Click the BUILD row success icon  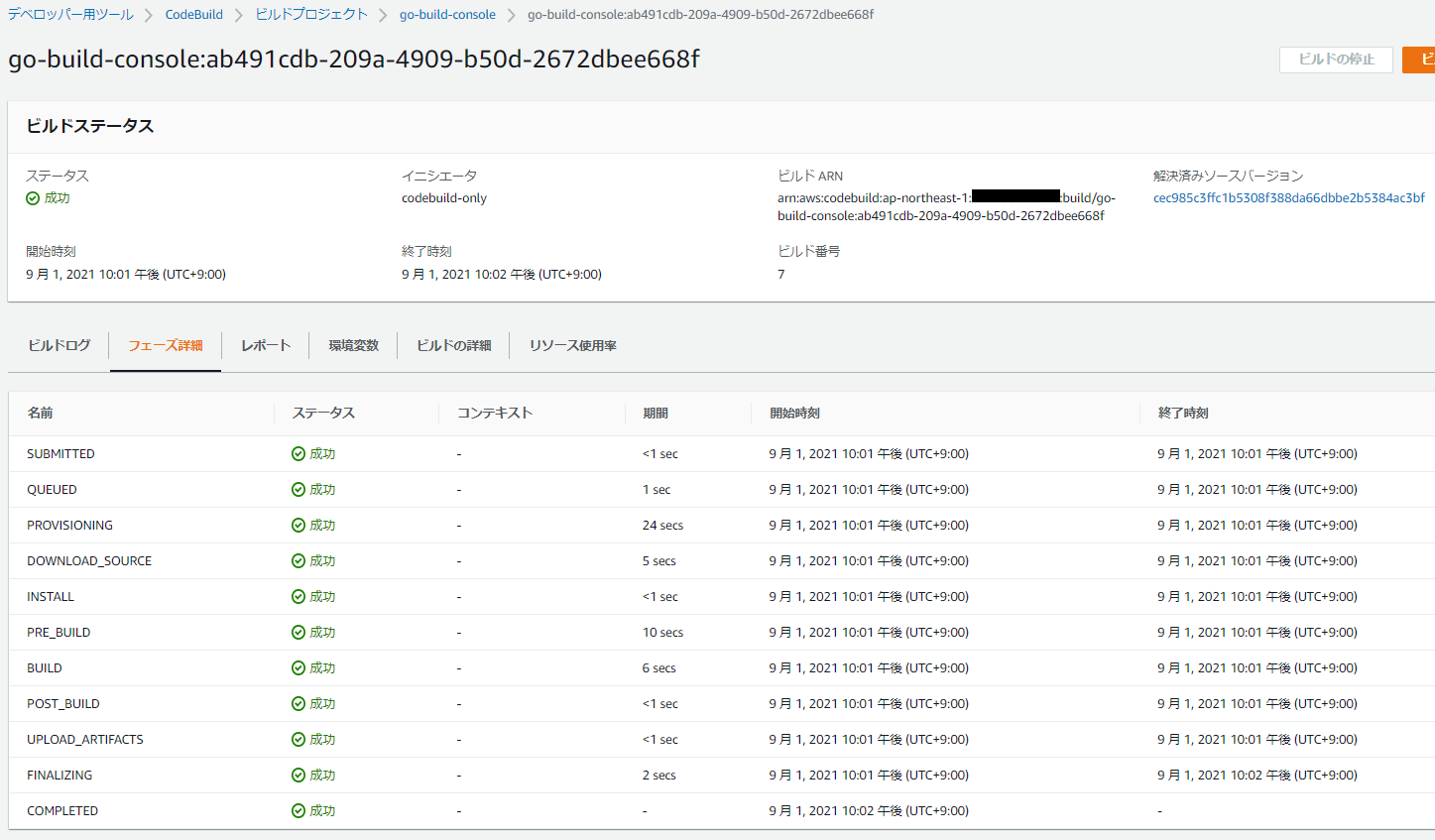pos(299,668)
